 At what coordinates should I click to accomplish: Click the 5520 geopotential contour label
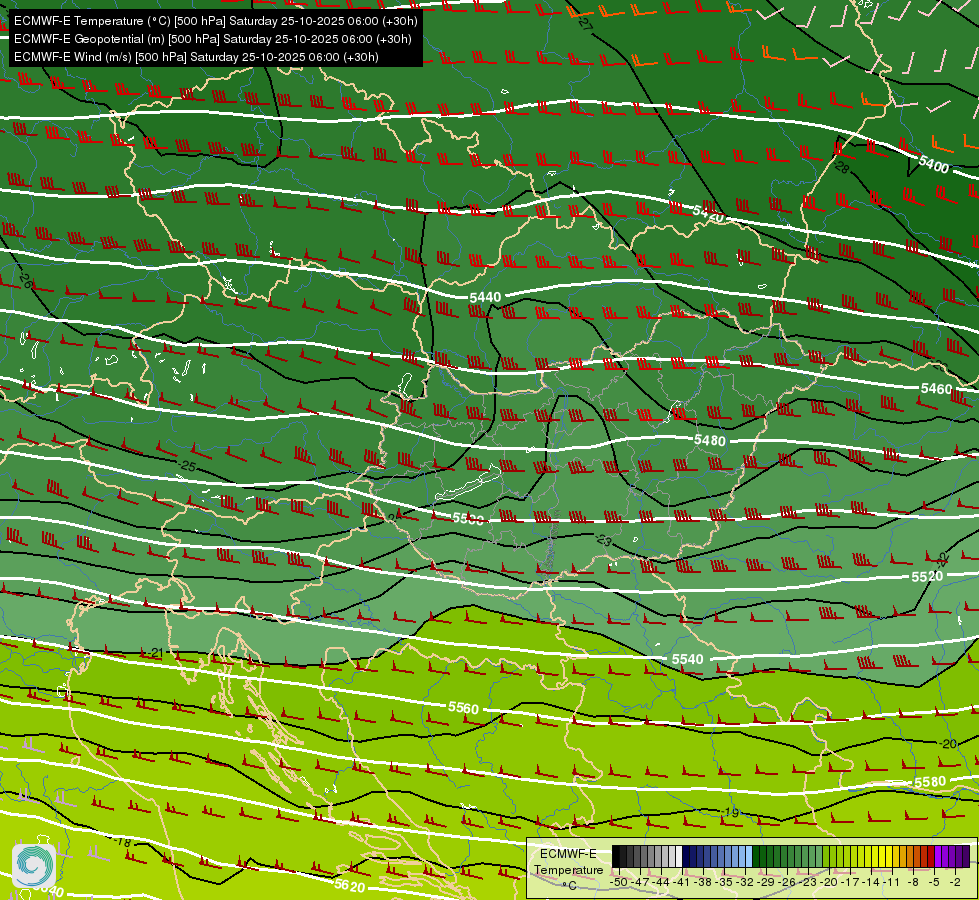(927, 576)
